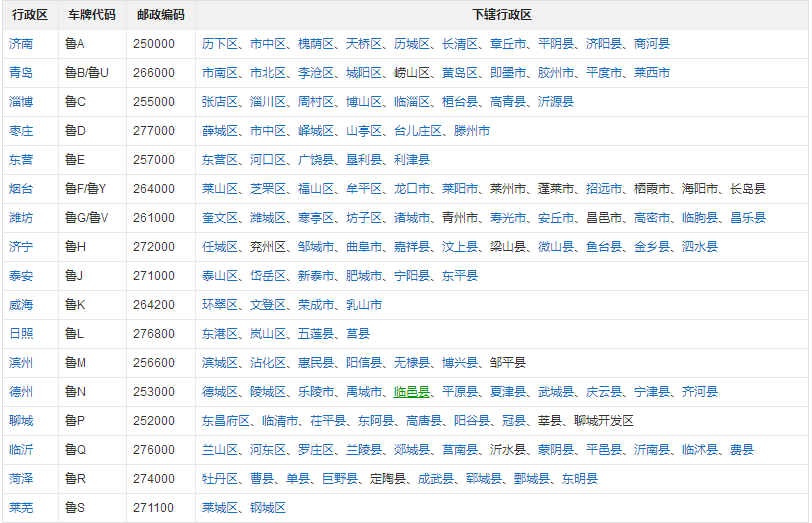
Task: Open 东港区 district link
Action: click(220, 334)
